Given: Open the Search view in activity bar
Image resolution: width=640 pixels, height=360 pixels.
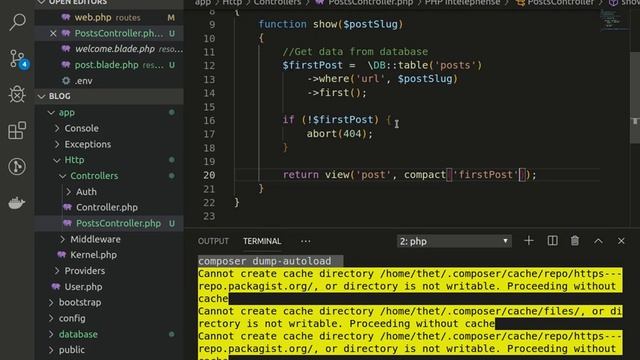Looking at the screenshot, I should click(17, 22).
